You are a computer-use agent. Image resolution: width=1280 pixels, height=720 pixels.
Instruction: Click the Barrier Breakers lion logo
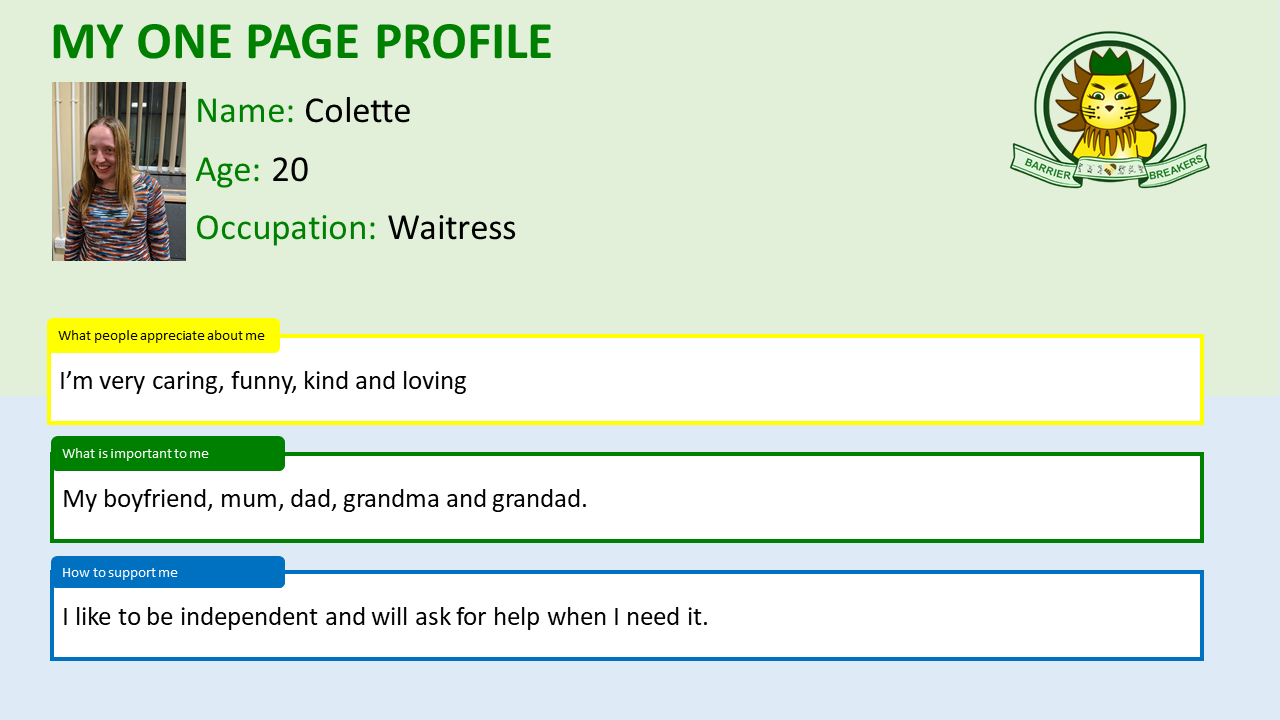tap(1109, 110)
